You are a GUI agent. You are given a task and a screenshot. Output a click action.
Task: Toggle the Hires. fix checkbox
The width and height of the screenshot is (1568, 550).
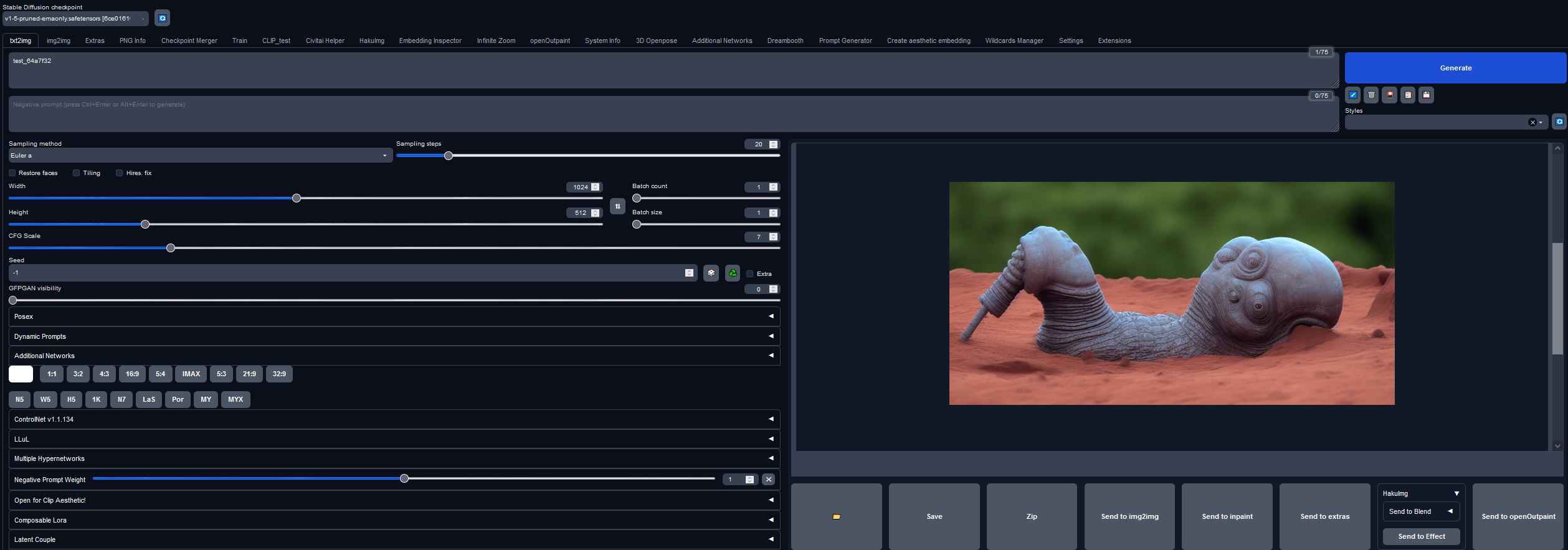[x=119, y=173]
